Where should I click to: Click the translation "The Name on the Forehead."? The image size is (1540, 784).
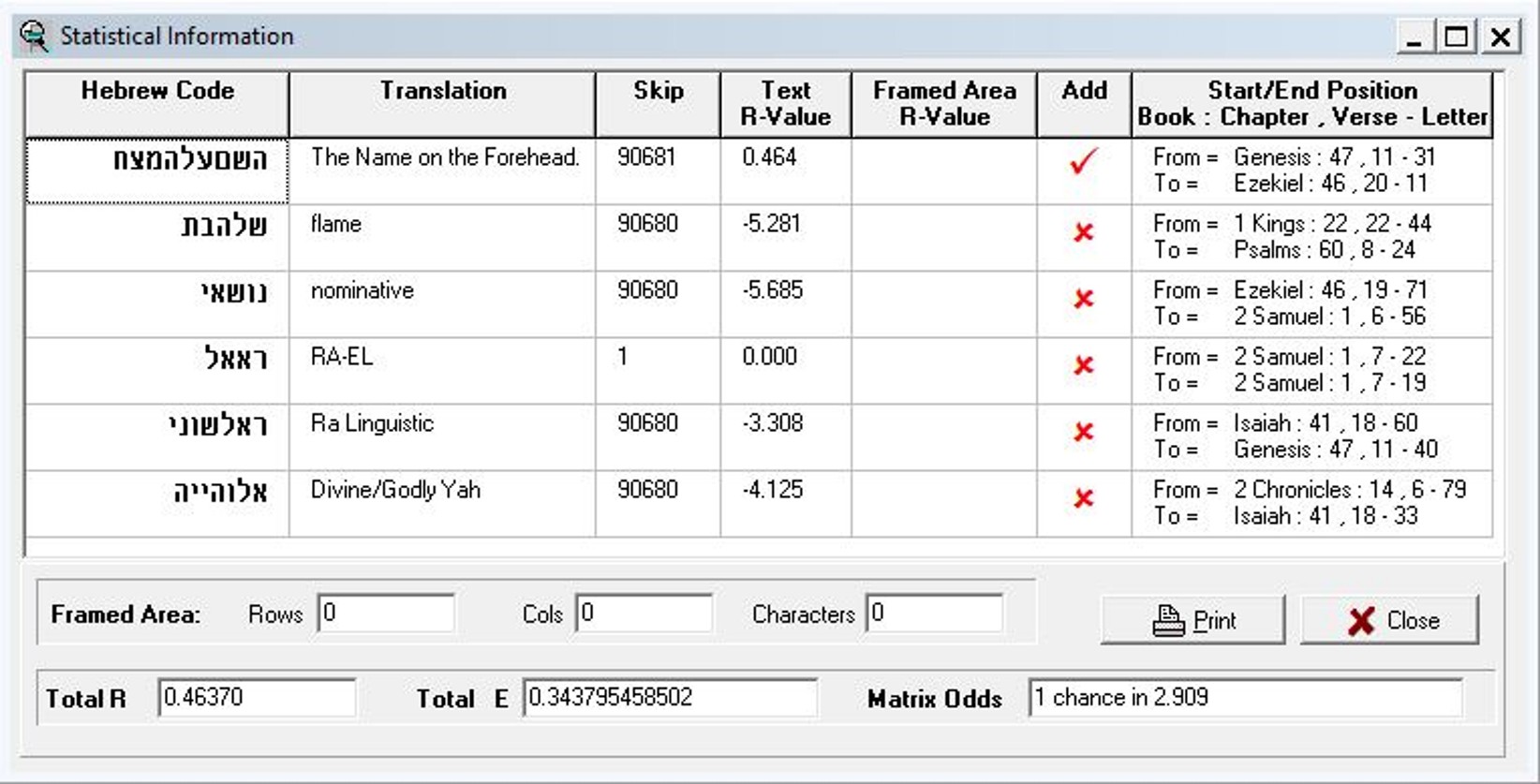[445, 157]
